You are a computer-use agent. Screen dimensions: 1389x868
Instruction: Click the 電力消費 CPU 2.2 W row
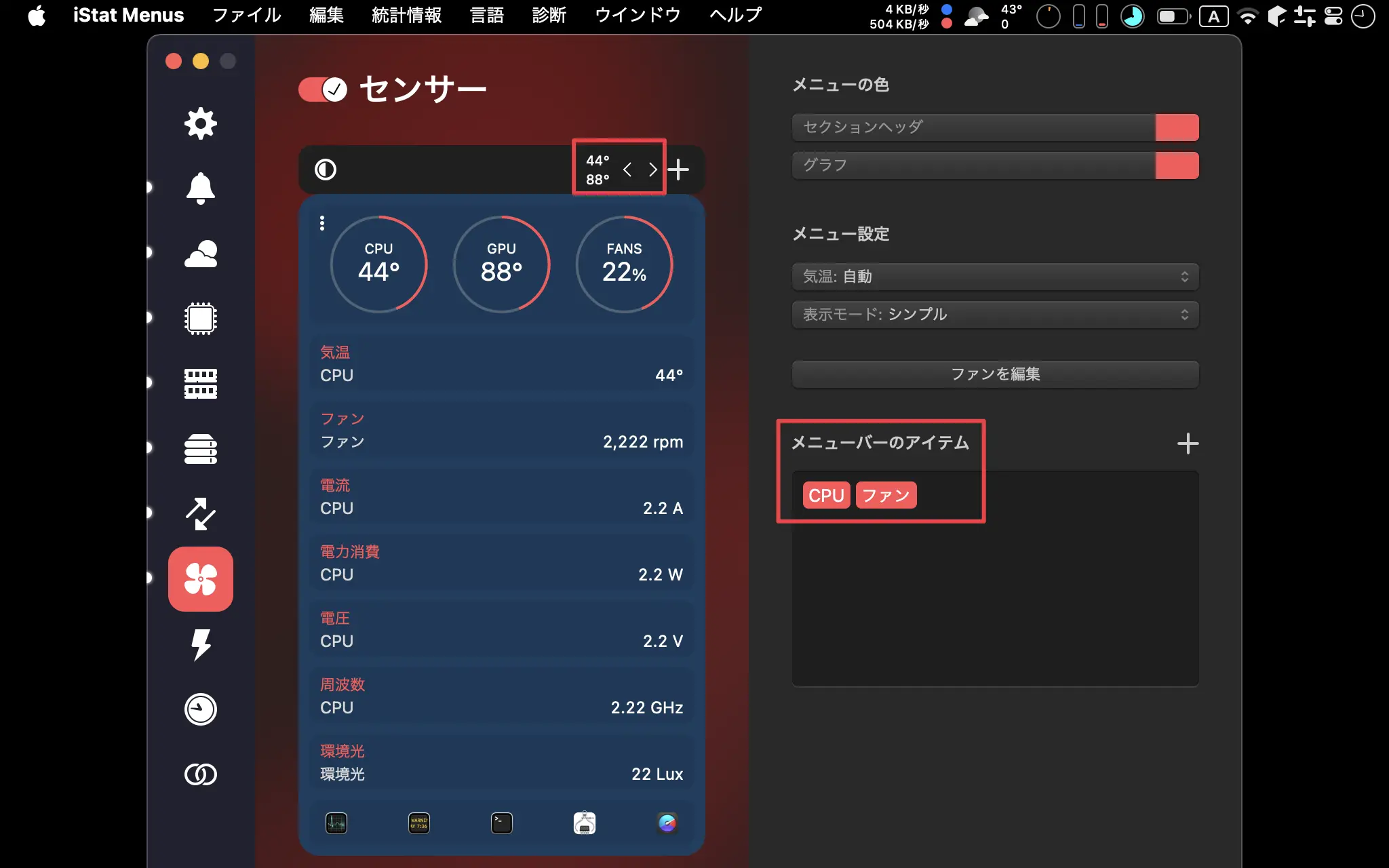[502, 564]
